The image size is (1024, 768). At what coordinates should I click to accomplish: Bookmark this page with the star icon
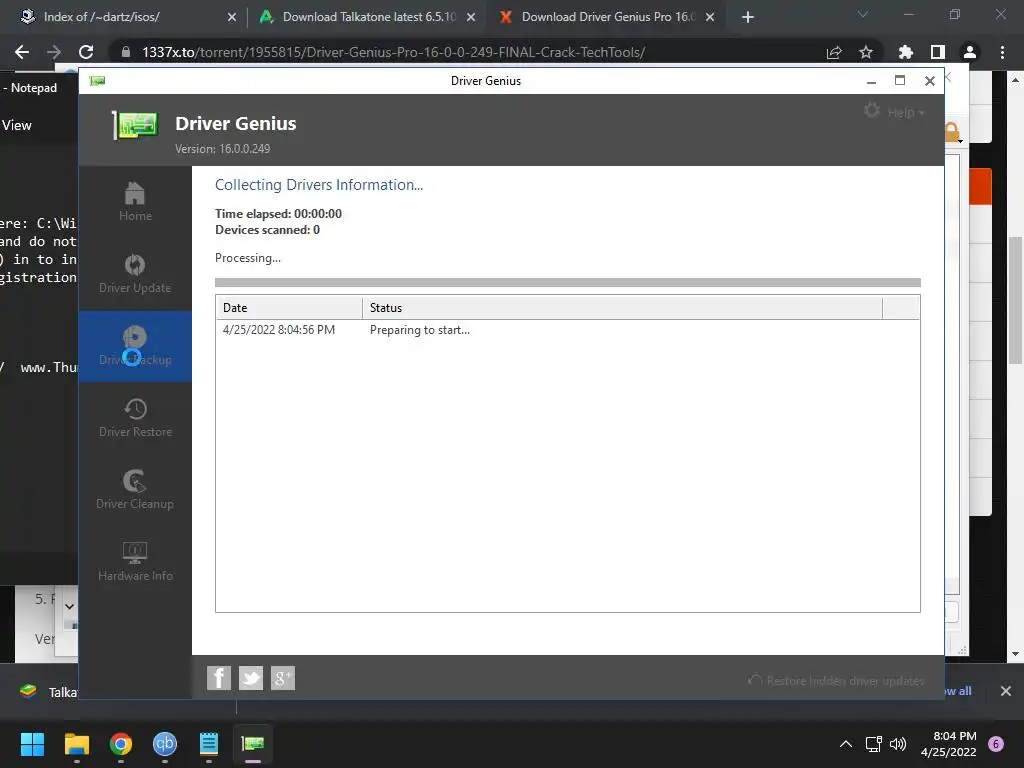pos(866,52)
